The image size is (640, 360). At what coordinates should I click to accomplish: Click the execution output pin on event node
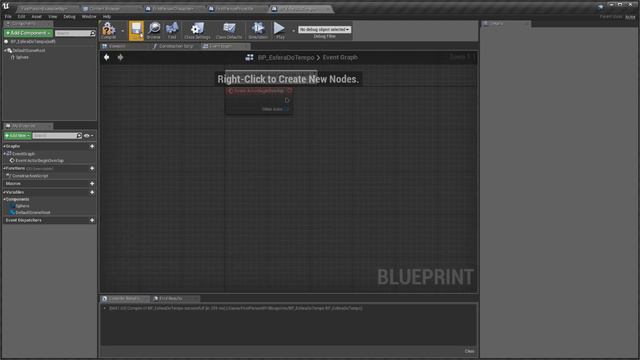tap(287, 100)
